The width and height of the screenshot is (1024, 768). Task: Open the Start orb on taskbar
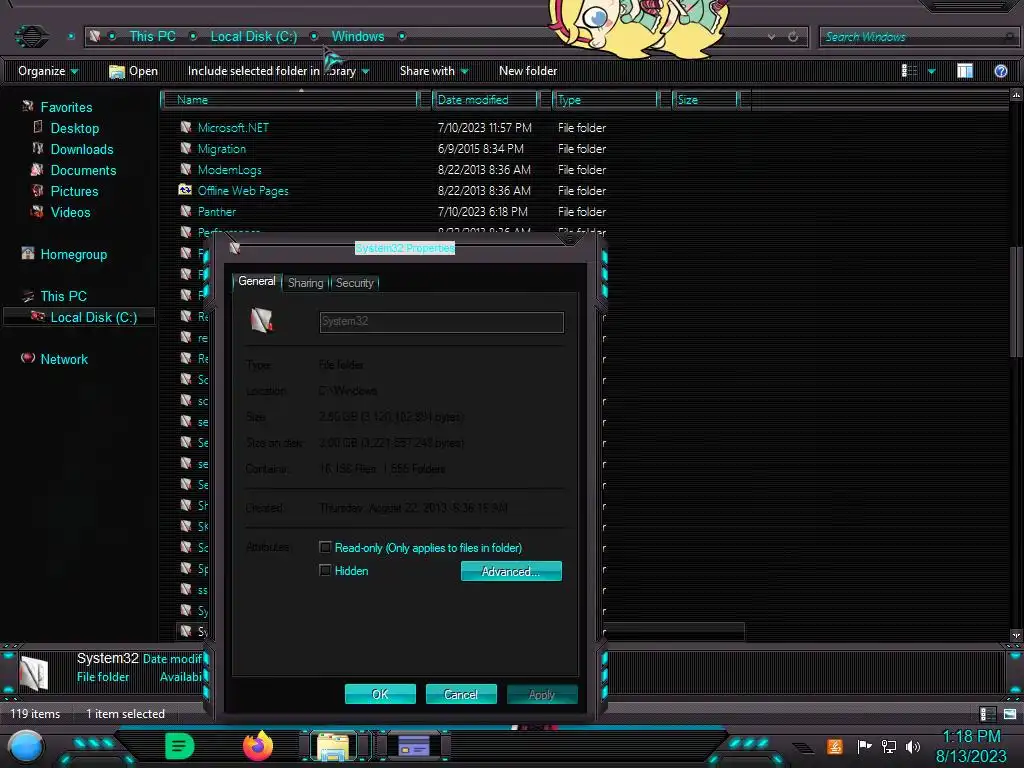coord(26,746)
